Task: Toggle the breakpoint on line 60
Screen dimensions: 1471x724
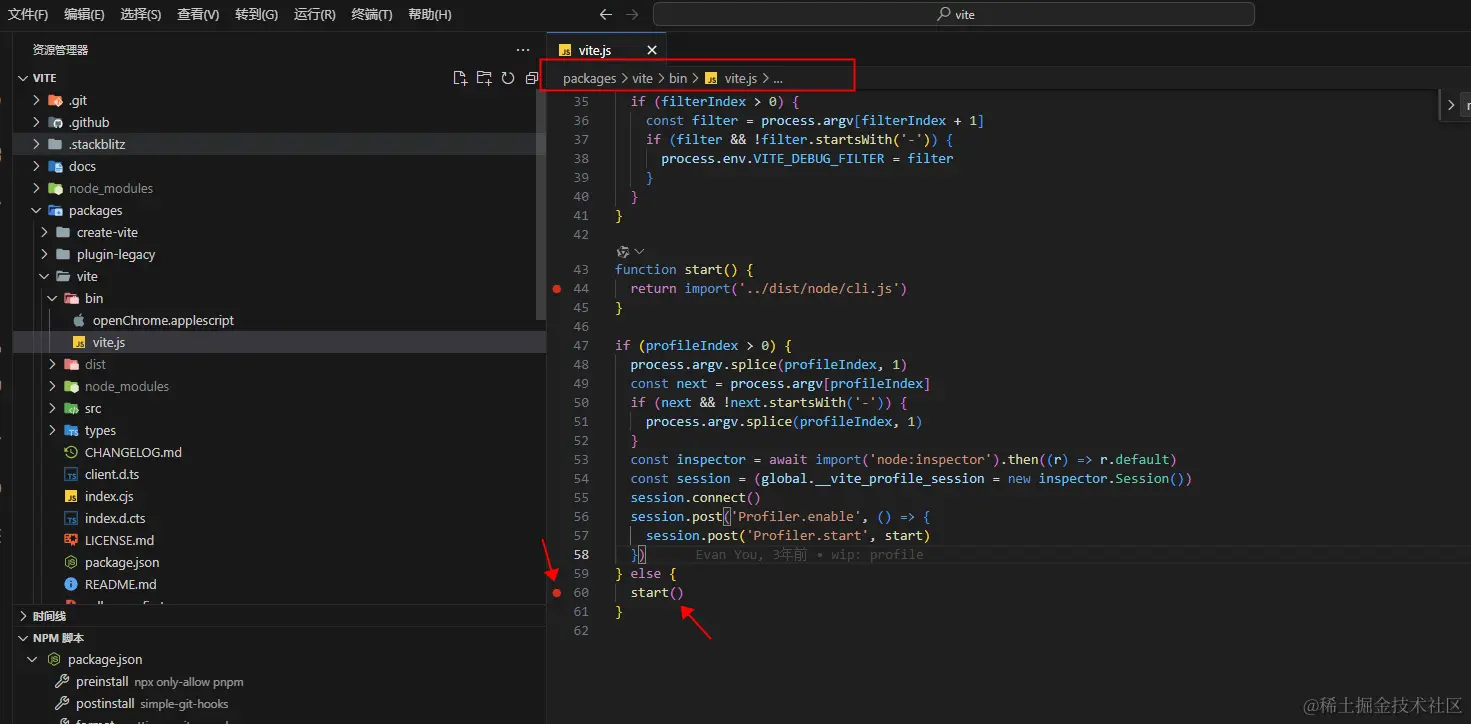Action: [557, 593]
